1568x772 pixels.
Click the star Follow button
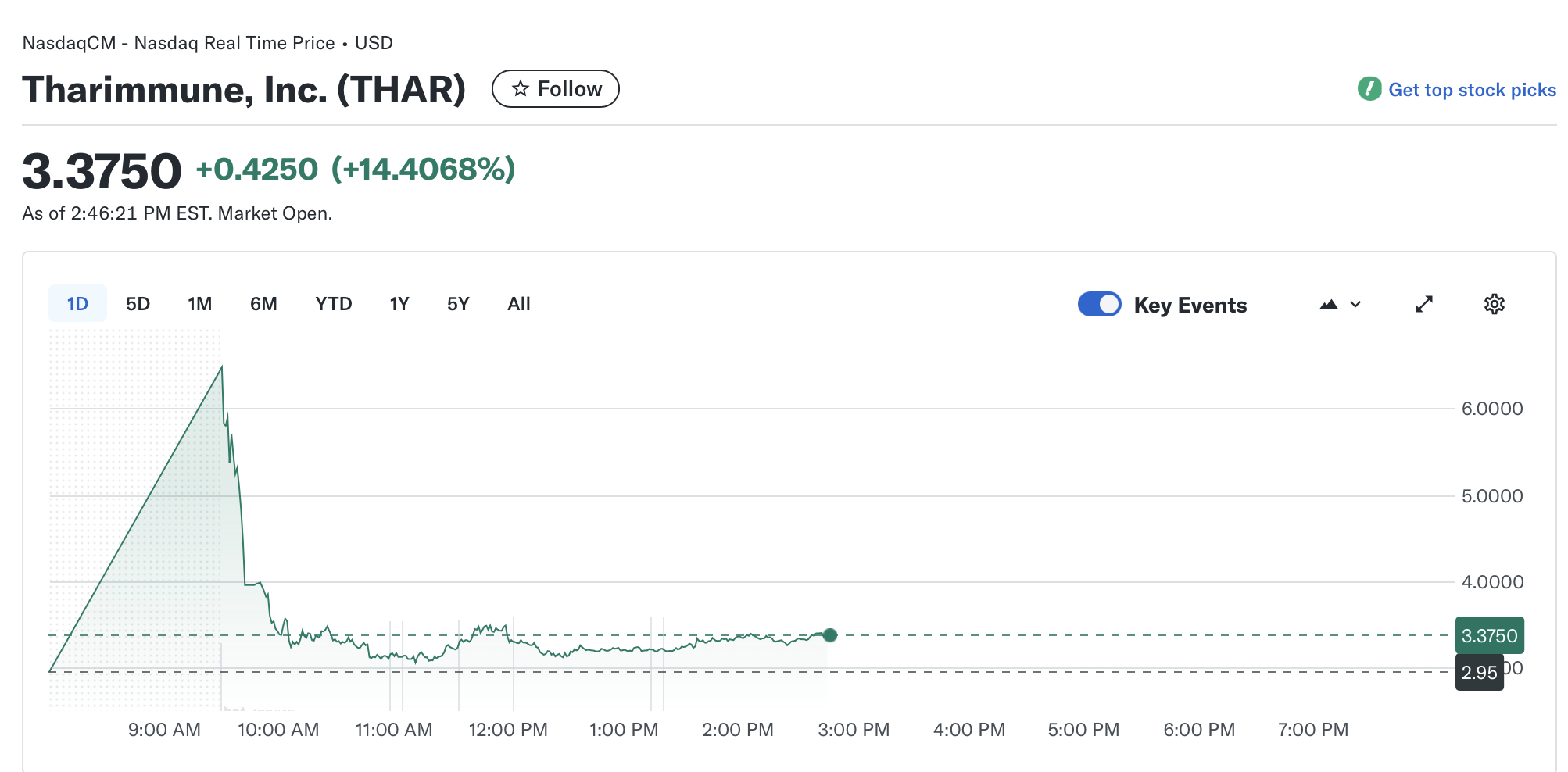pos(556,89)
